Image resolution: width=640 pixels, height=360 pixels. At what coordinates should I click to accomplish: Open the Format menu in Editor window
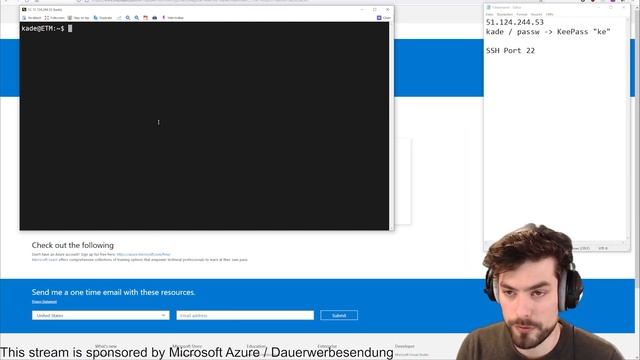point(522,14)
